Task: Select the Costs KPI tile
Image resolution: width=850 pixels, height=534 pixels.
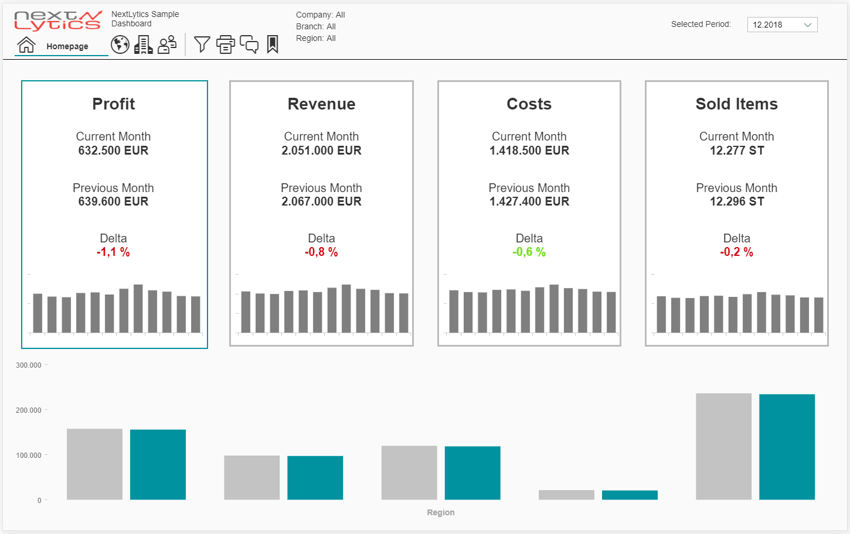Action: pyautogui.click(x=529, y=150)
